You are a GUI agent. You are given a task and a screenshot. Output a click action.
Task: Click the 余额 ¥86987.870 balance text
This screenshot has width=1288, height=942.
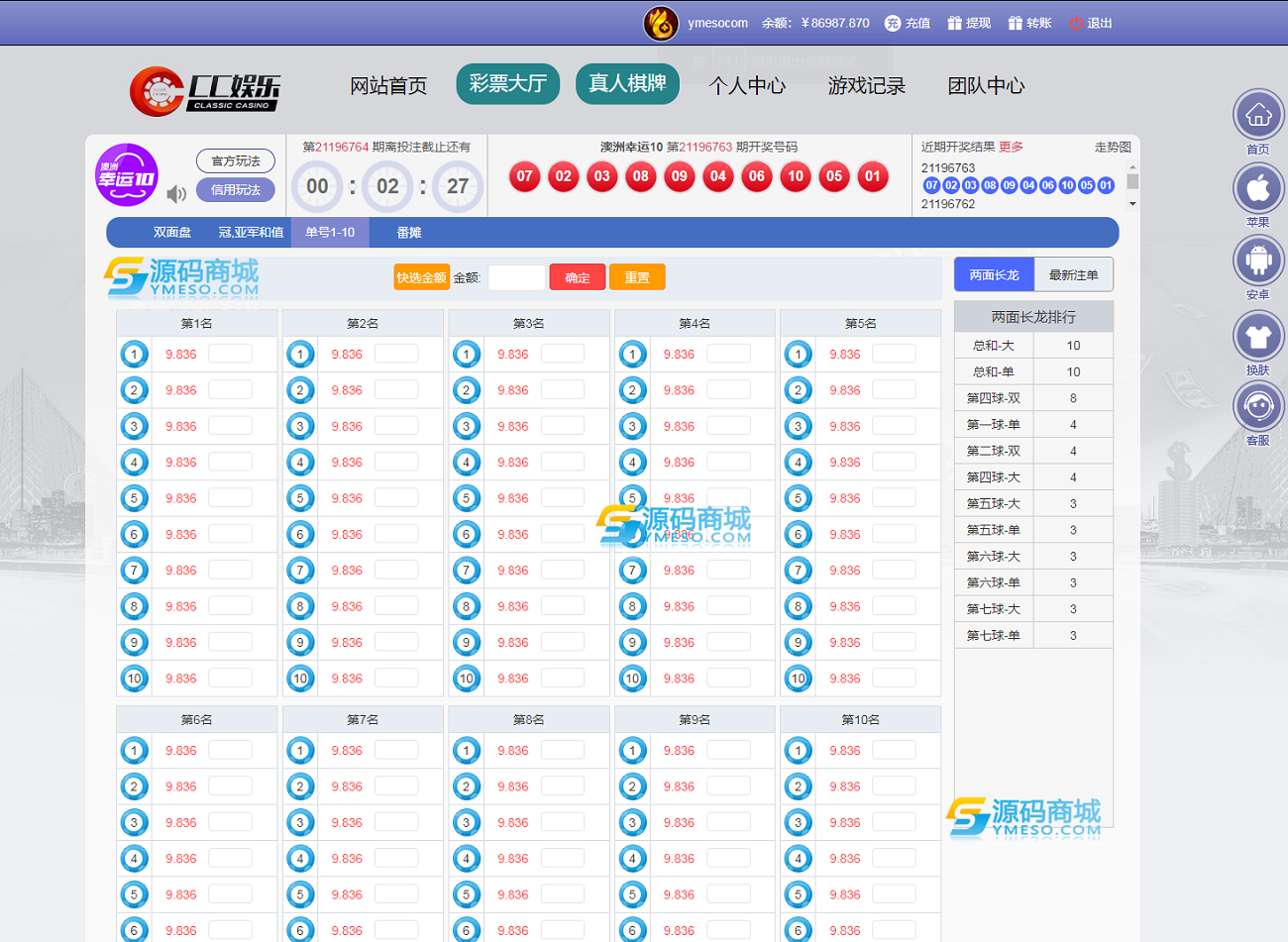(x=815, y=23)
